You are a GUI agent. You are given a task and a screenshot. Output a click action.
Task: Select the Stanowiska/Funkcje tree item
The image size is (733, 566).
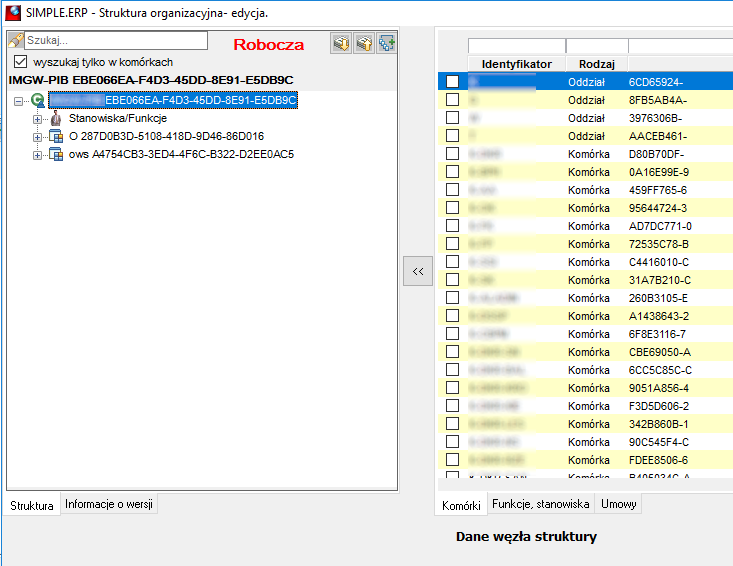tap(118, 118)
